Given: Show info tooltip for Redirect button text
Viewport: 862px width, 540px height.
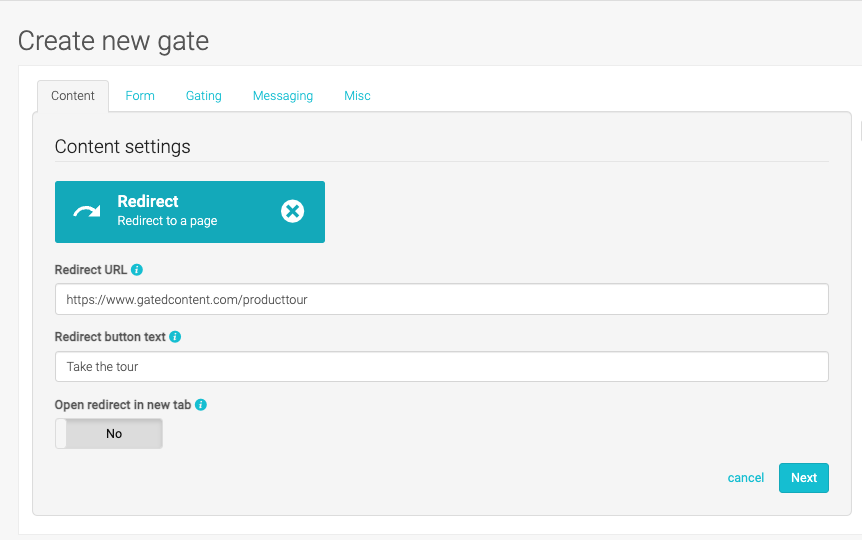Looking at the screenshot, I should tap(175, 337).
